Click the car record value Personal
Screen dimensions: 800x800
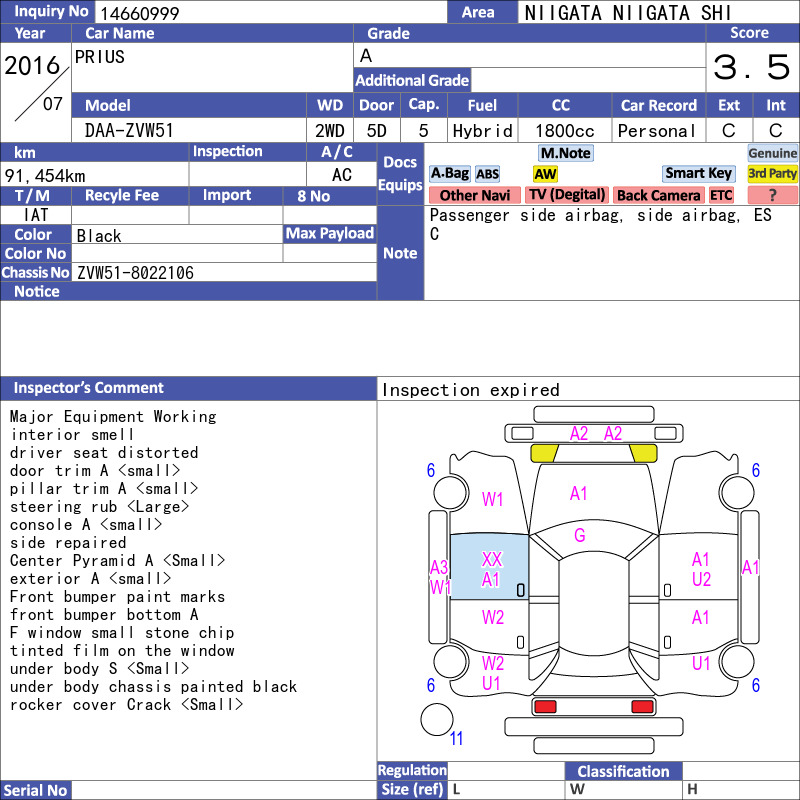[657, 131]
